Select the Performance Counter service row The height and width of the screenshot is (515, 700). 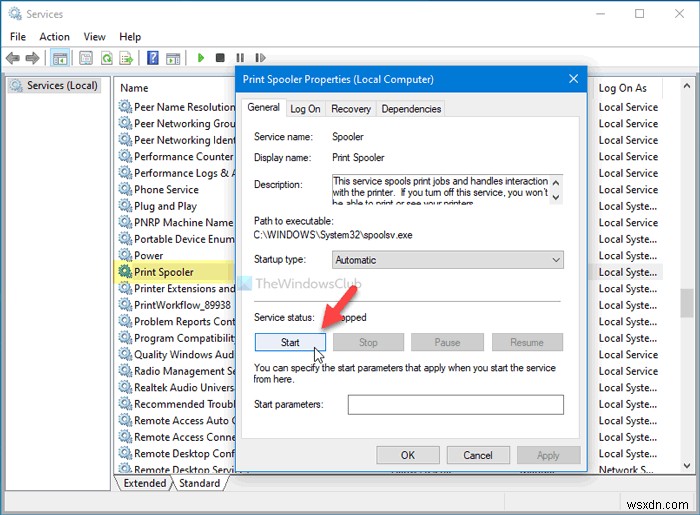pyautogui.click(x=176, y=156)
